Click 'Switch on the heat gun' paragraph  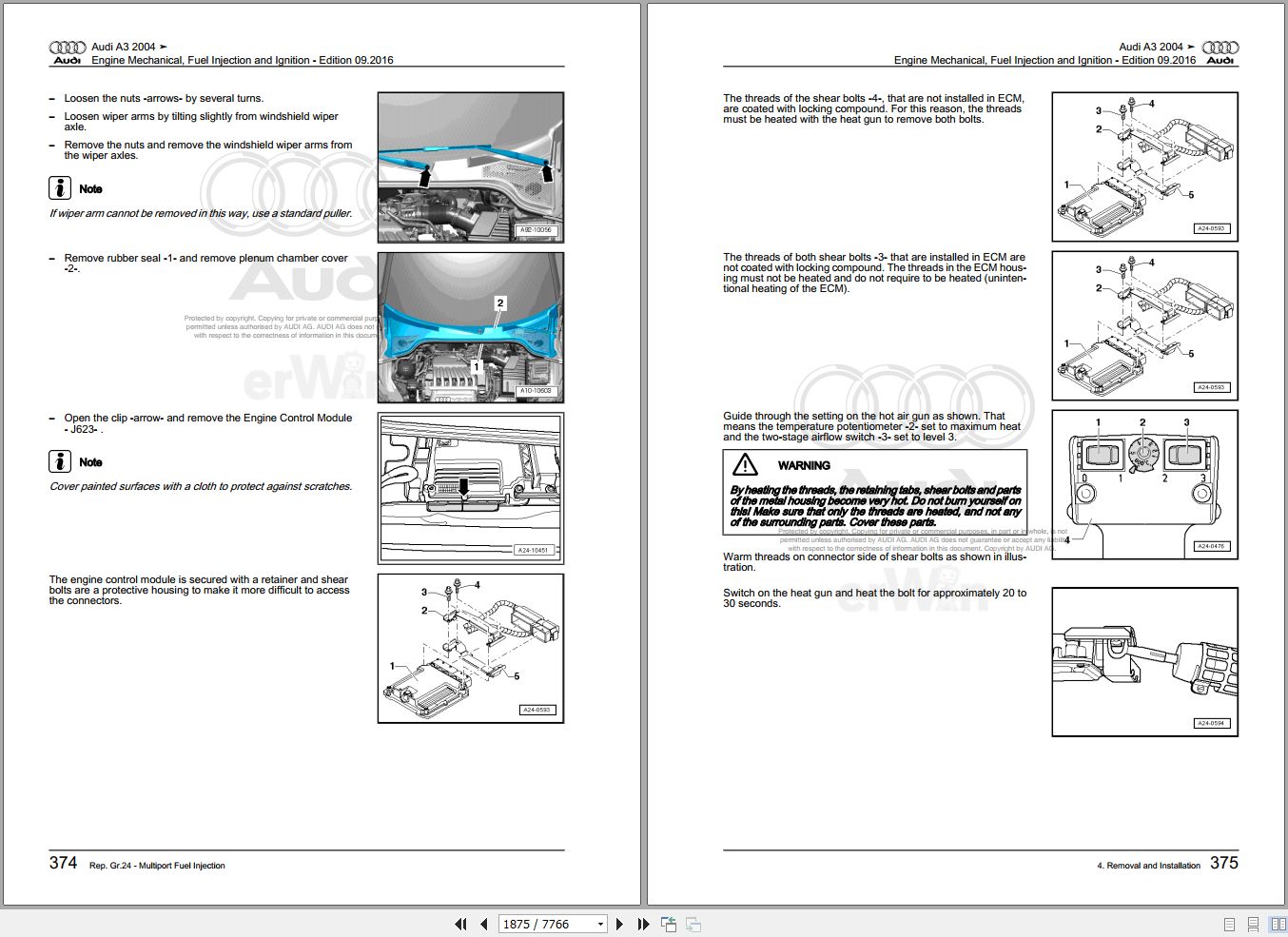click(874, 598)
